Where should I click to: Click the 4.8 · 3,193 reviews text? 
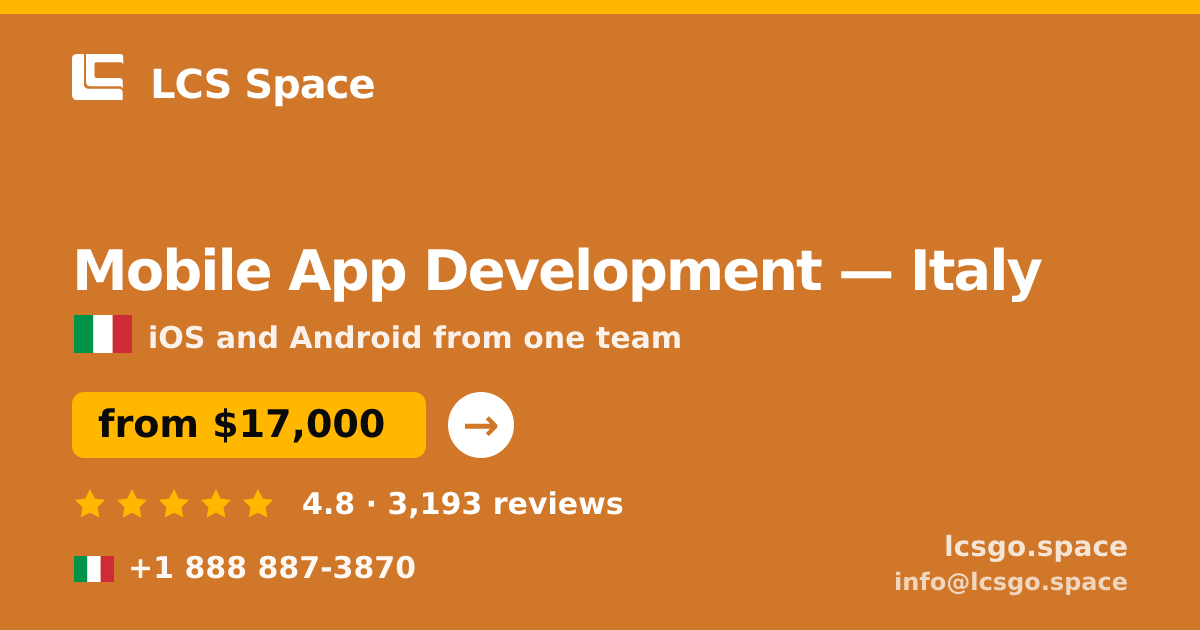pos(462,504)
